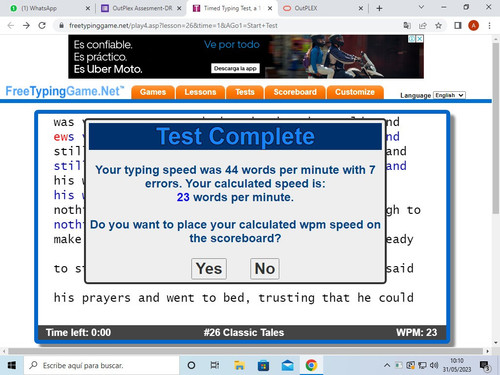Close the OutPlex Assesment-DR tab
Screen dimensions: 500x375
(179, 8)
